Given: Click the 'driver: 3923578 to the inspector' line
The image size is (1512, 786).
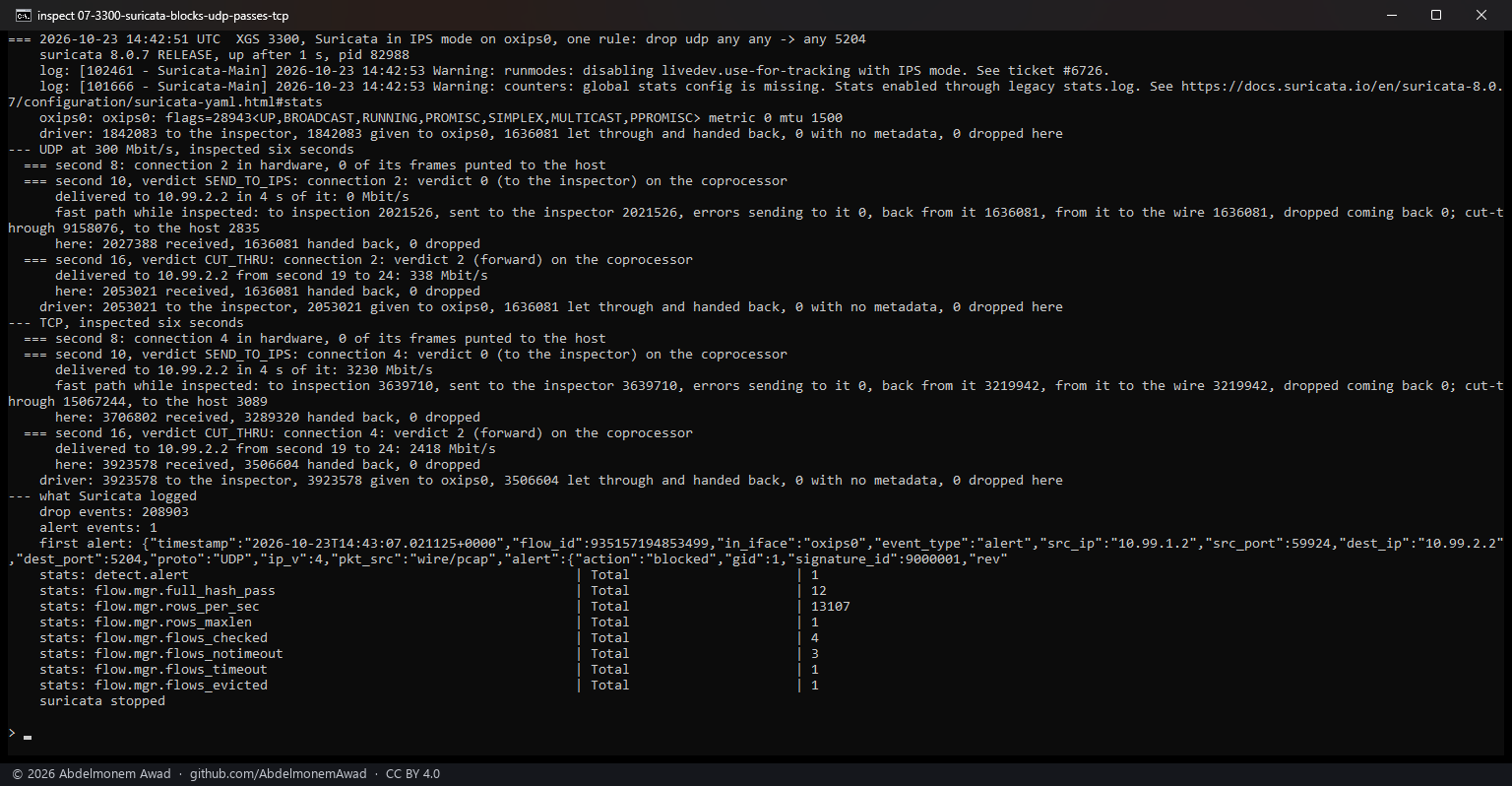Looking at the screenshot, I should point(551,481).
